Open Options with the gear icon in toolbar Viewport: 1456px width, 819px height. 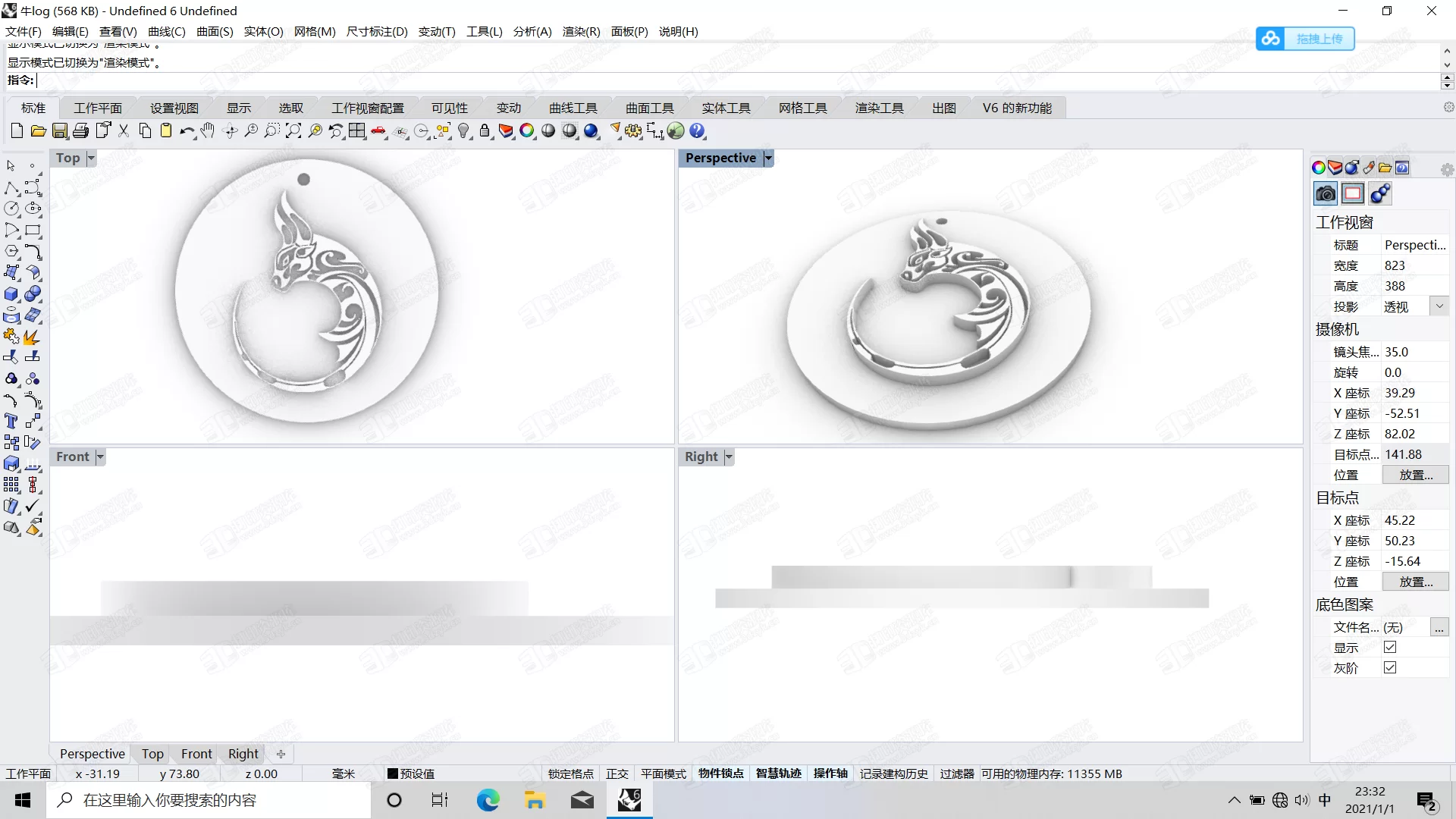tap(634, 131)
